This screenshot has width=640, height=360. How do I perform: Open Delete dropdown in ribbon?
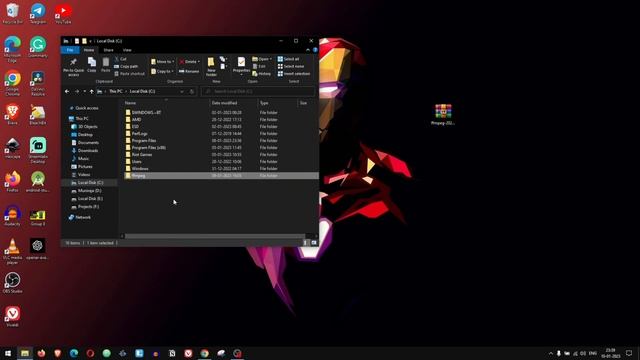pyautogui.click(x=190, y=62)
